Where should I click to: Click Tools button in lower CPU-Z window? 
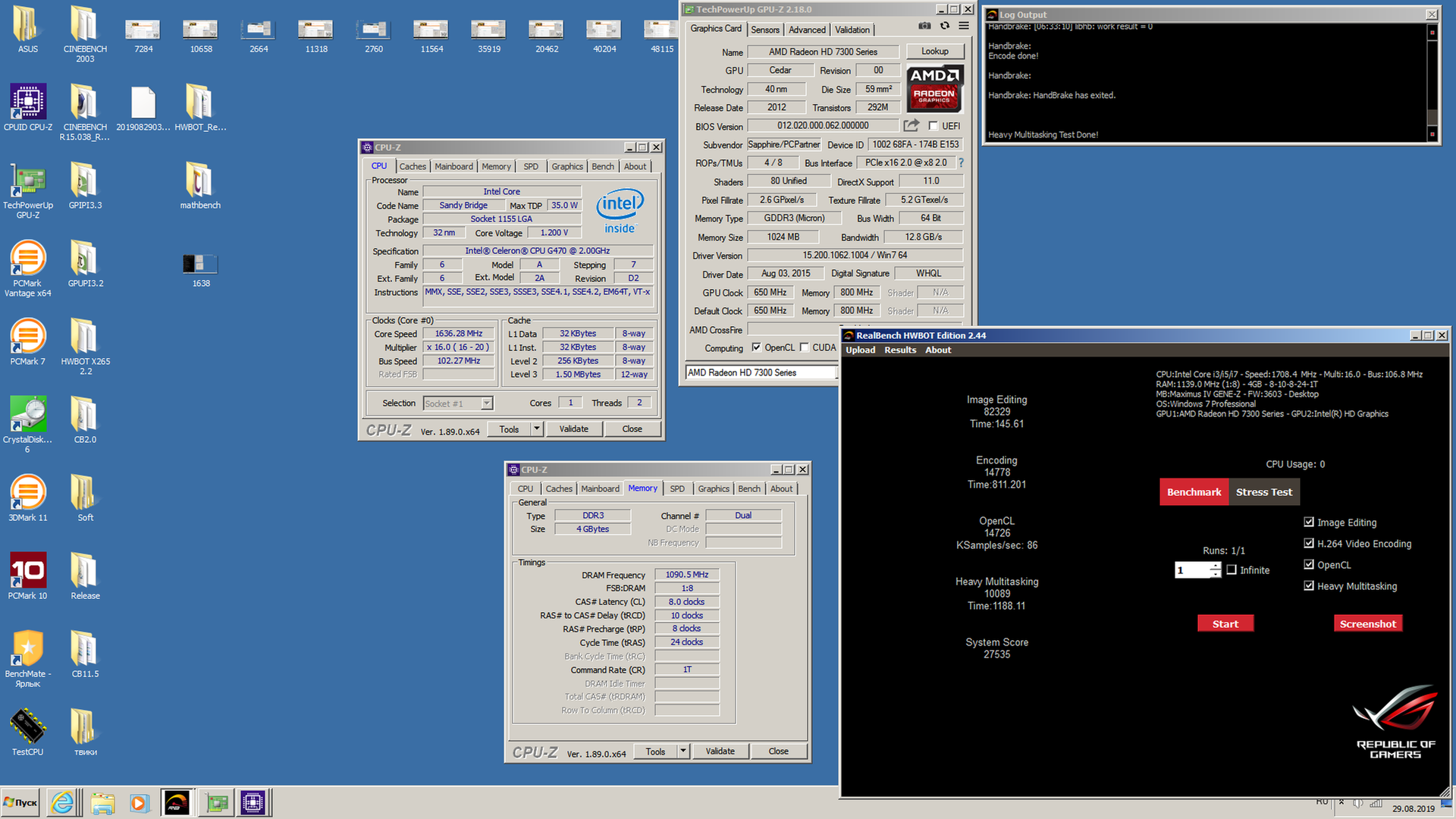[655, 752]
